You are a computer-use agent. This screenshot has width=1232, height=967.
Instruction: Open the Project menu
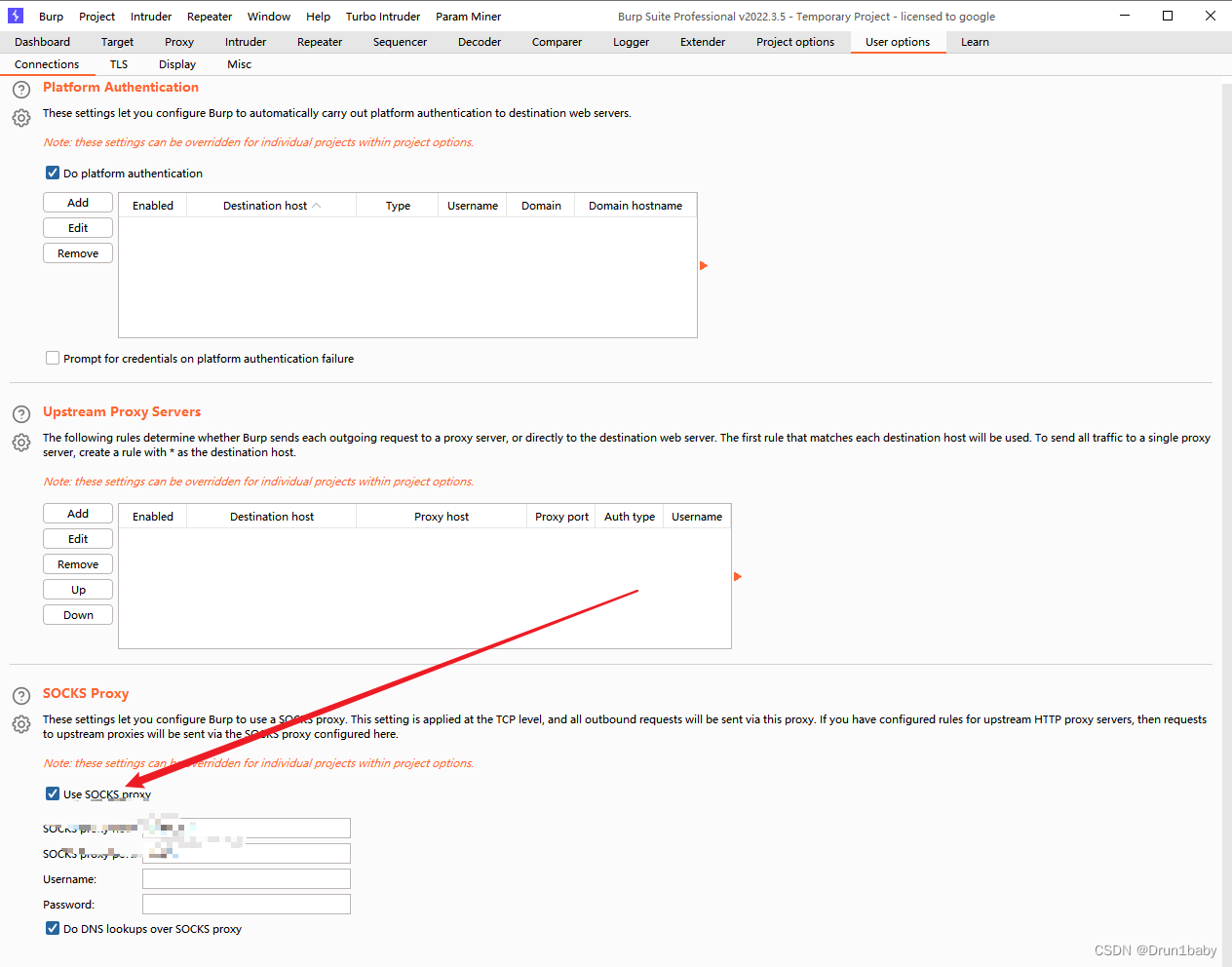click(x=96, y=17)
